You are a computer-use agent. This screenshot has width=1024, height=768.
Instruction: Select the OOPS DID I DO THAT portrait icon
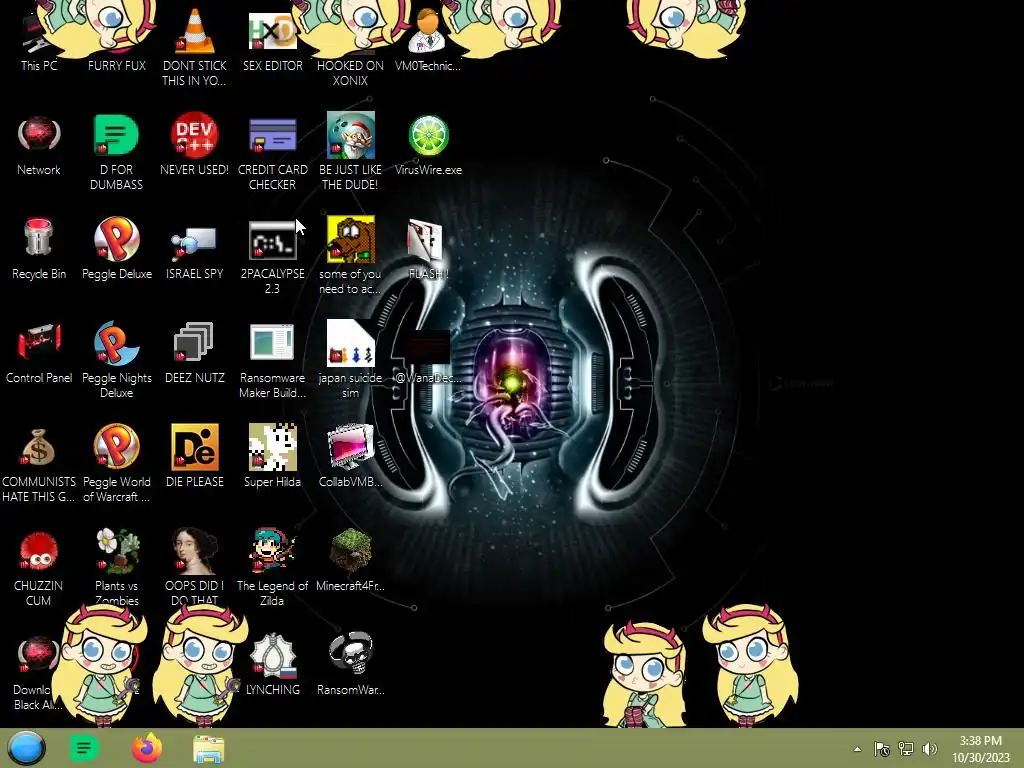point(194,567)
